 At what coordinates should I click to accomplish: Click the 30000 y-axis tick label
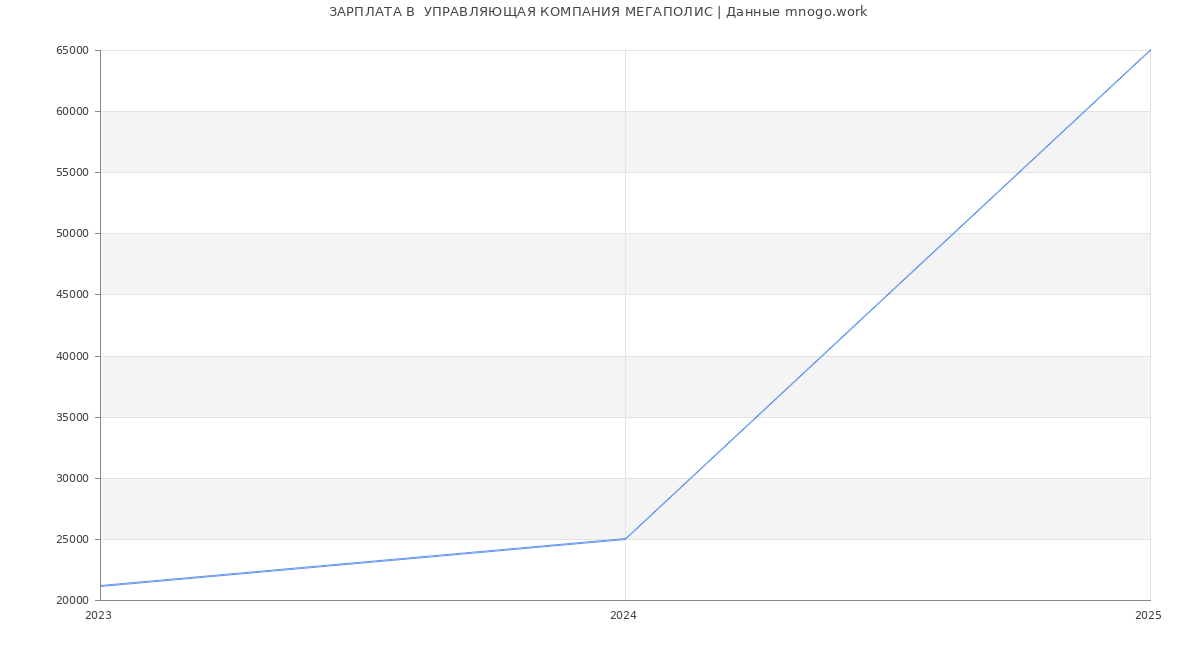72,478
